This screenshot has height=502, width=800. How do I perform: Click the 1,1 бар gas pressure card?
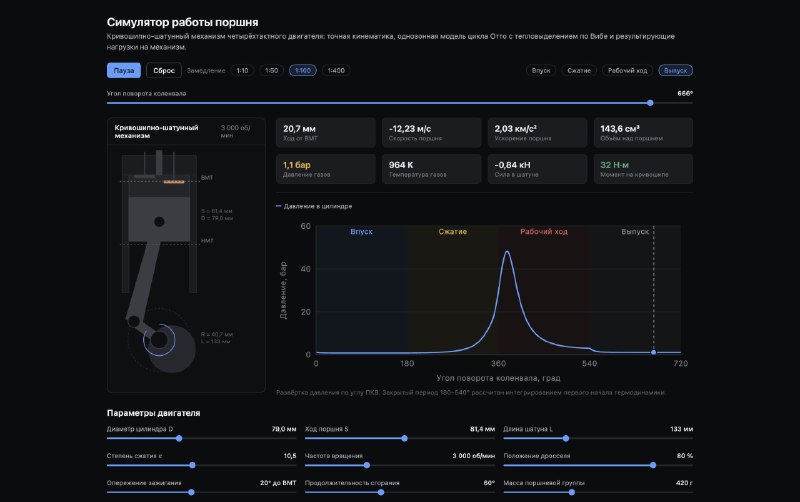[x=326, y=169]
